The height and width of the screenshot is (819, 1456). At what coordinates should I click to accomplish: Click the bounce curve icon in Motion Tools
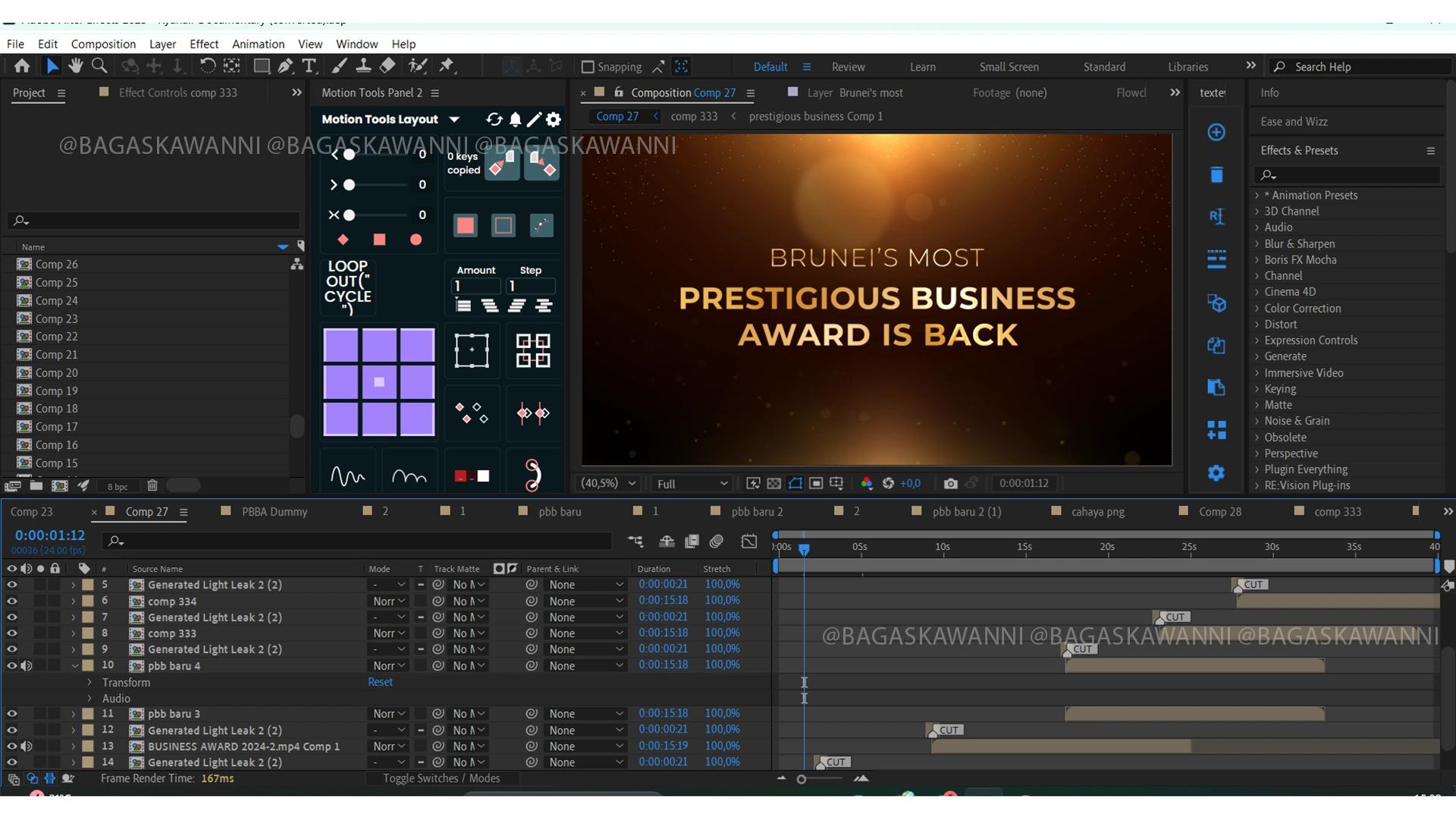click(x=409, y=475)
